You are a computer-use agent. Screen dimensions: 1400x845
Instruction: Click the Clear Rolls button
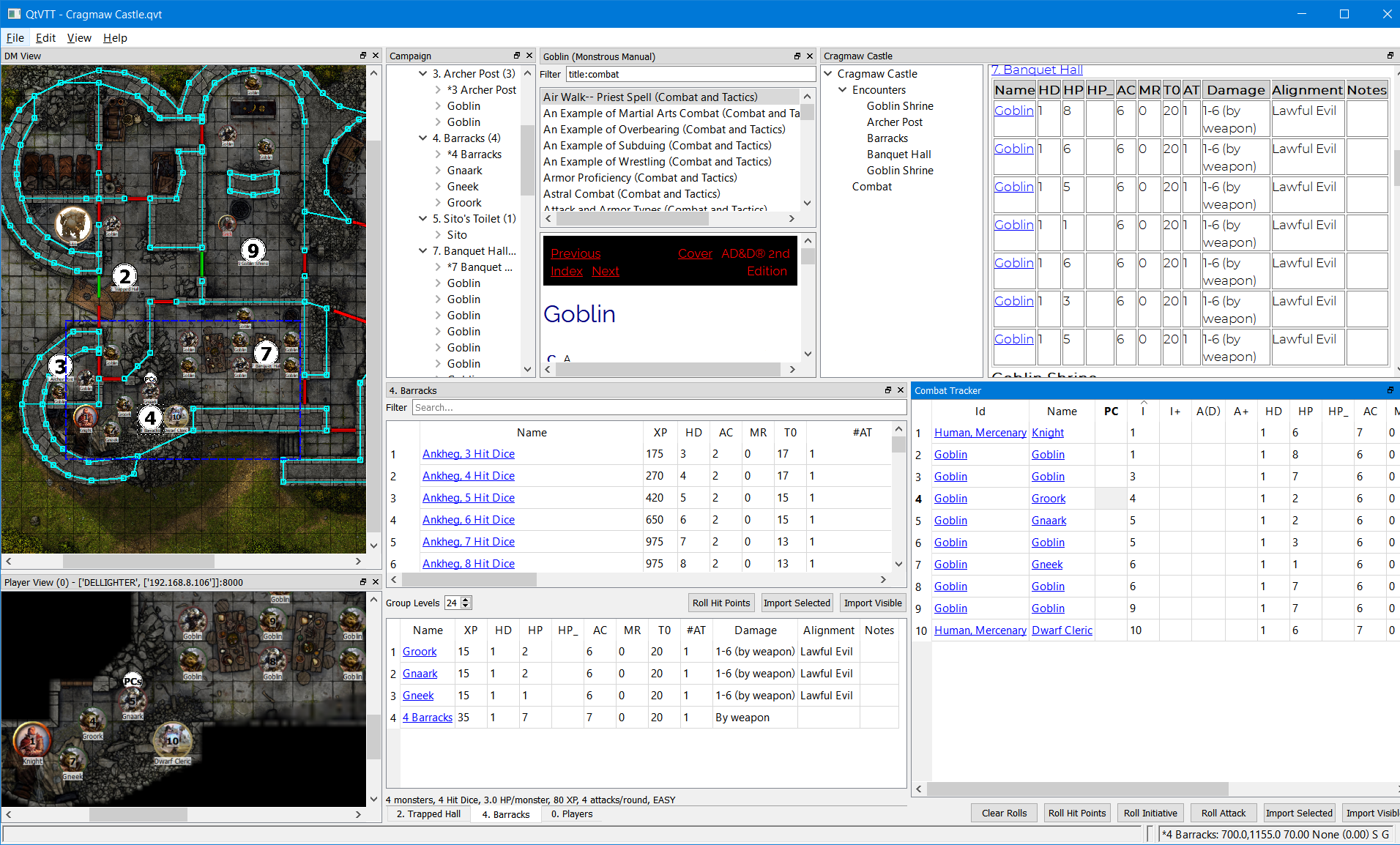click(1004, 813)
